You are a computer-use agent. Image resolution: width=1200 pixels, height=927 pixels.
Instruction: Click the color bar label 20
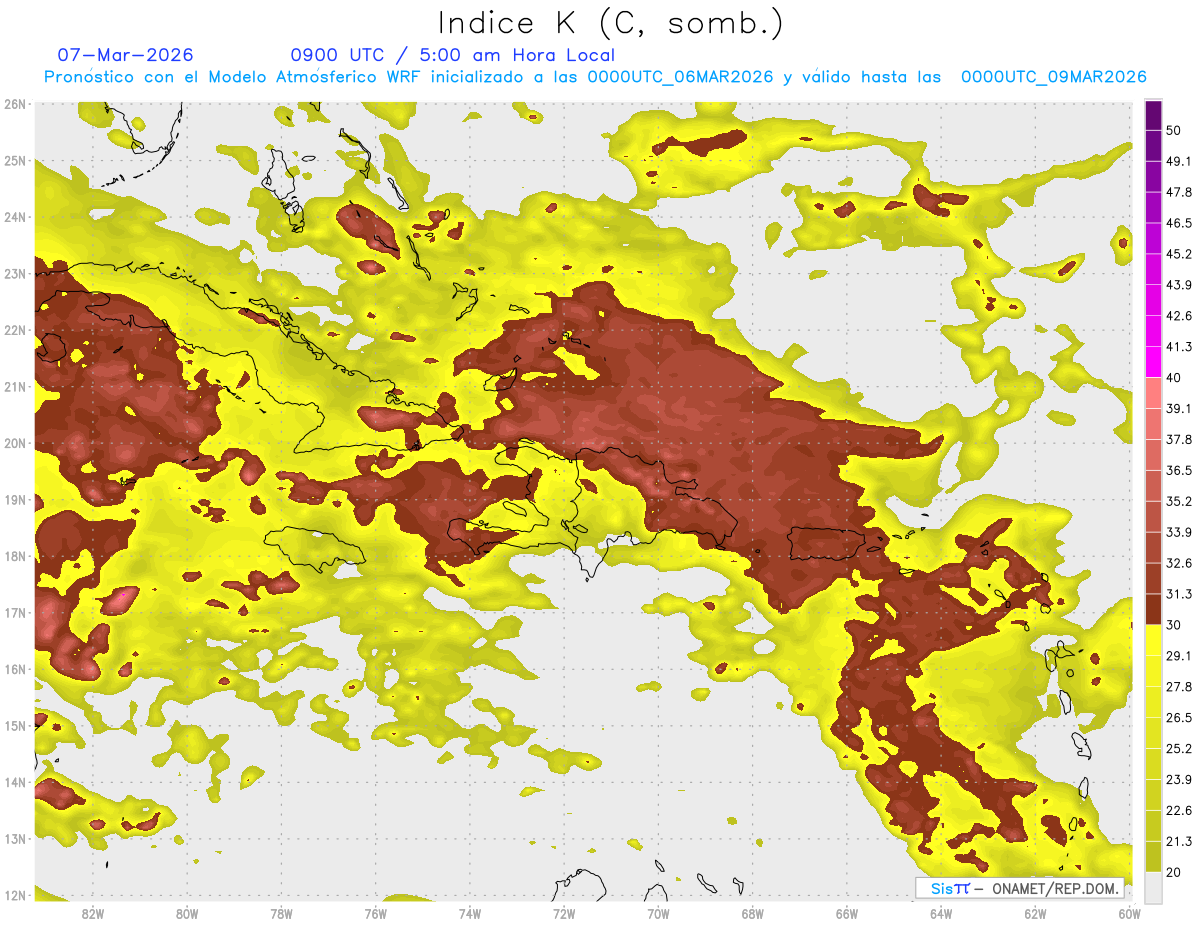coord(1174,873)
